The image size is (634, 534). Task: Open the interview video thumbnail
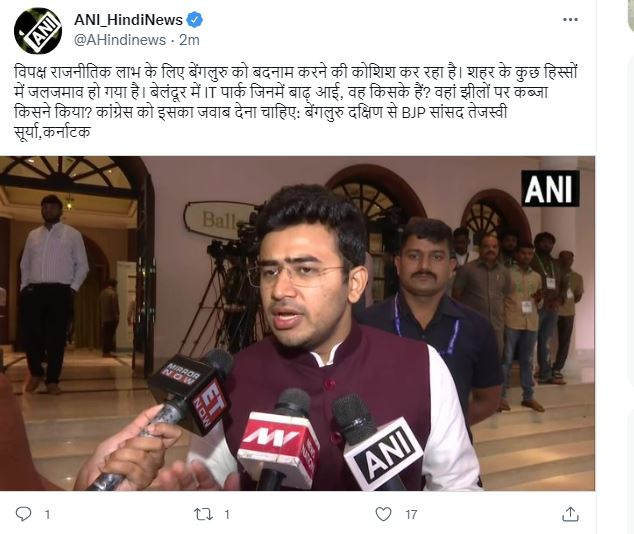coord(297,323)
